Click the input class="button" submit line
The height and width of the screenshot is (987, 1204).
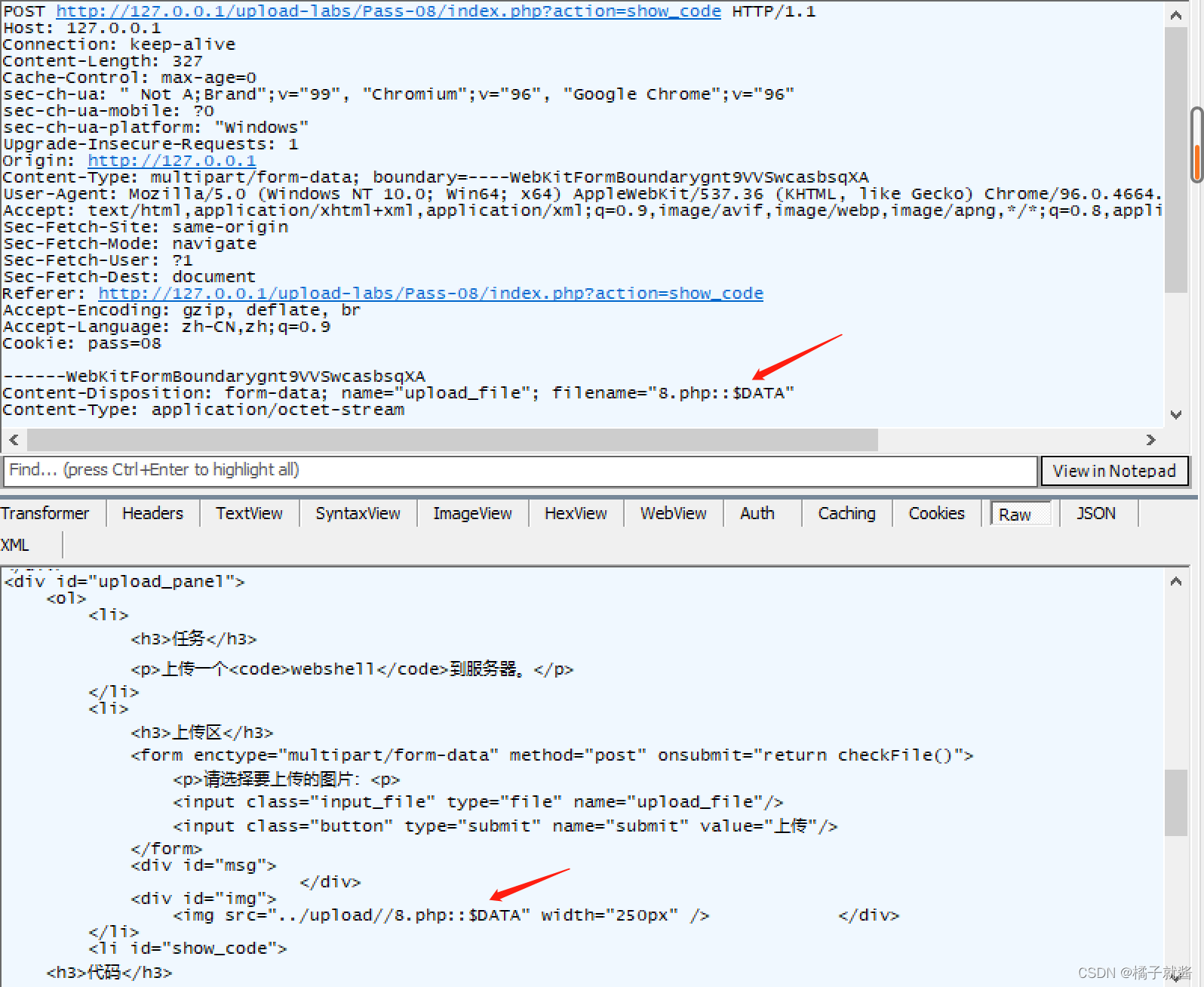[505, 826]
